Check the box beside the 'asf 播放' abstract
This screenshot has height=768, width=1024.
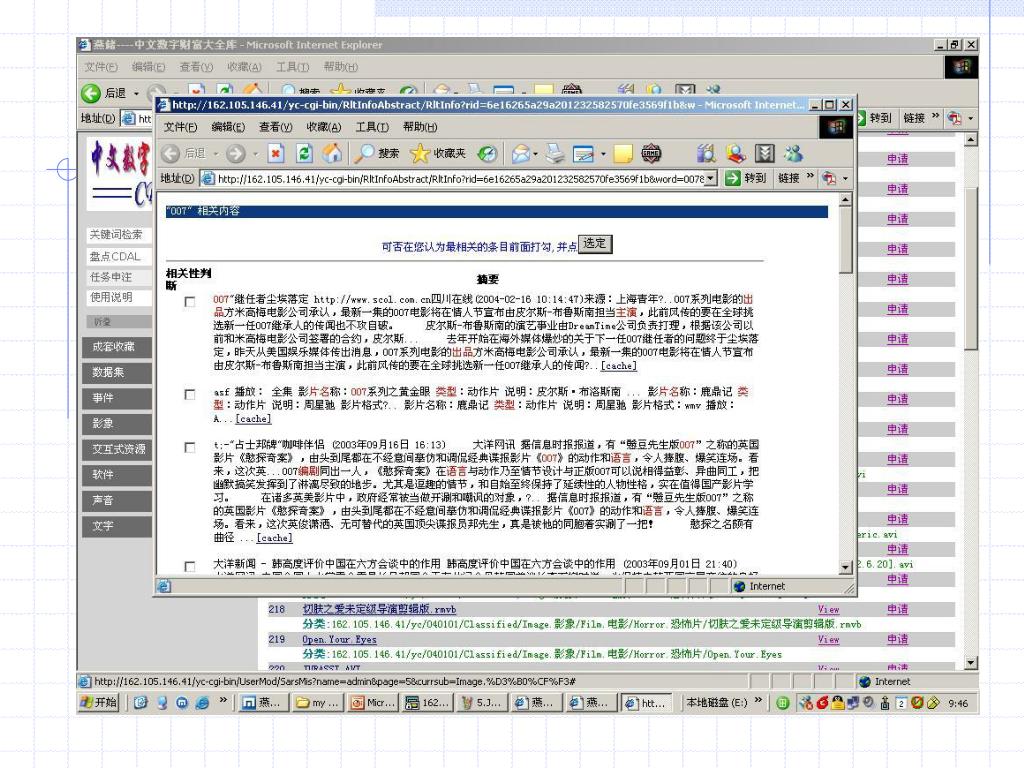[189, 394]
